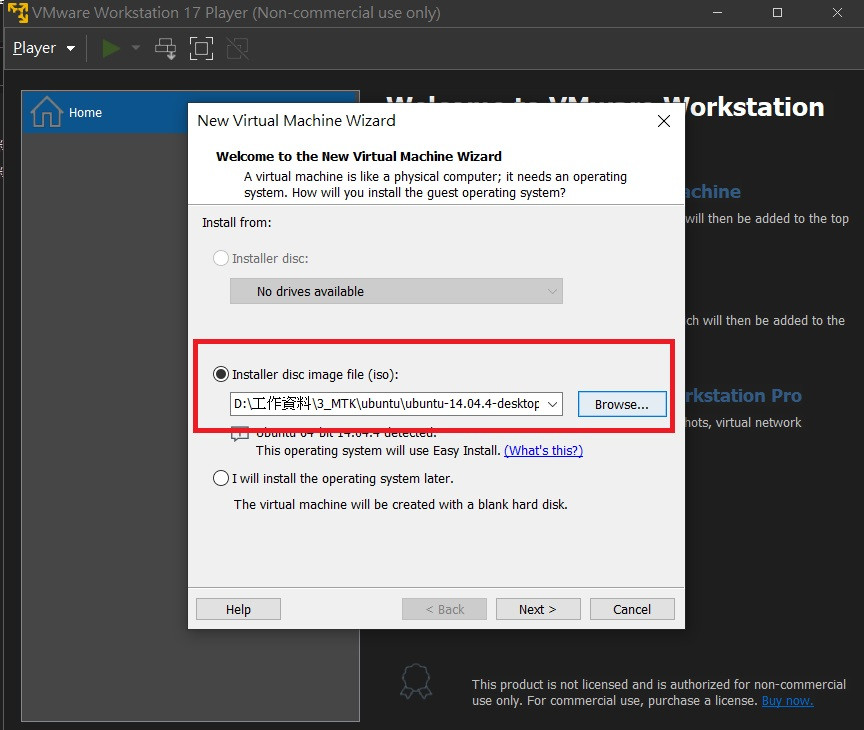This screenshot has width=864, height=730.
Task: Open the Buy now link
Action: click(x=787, y=701)
